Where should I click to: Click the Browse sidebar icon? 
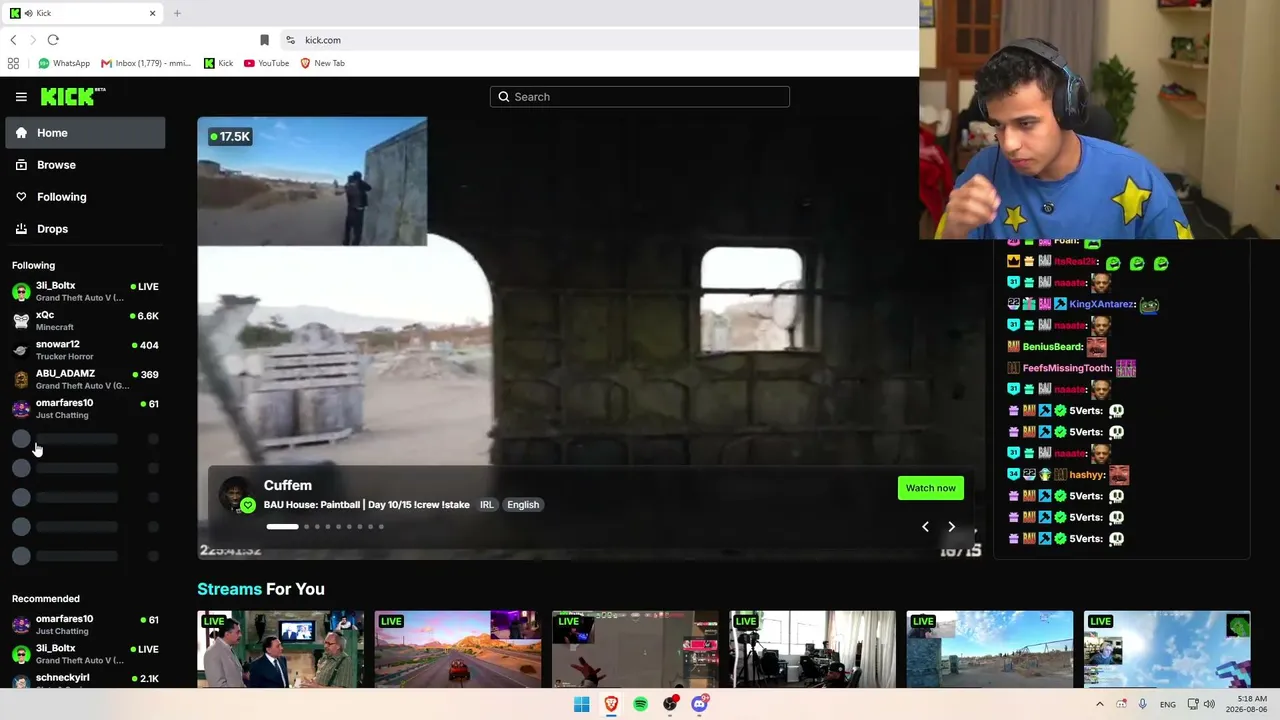pos(21,165)
